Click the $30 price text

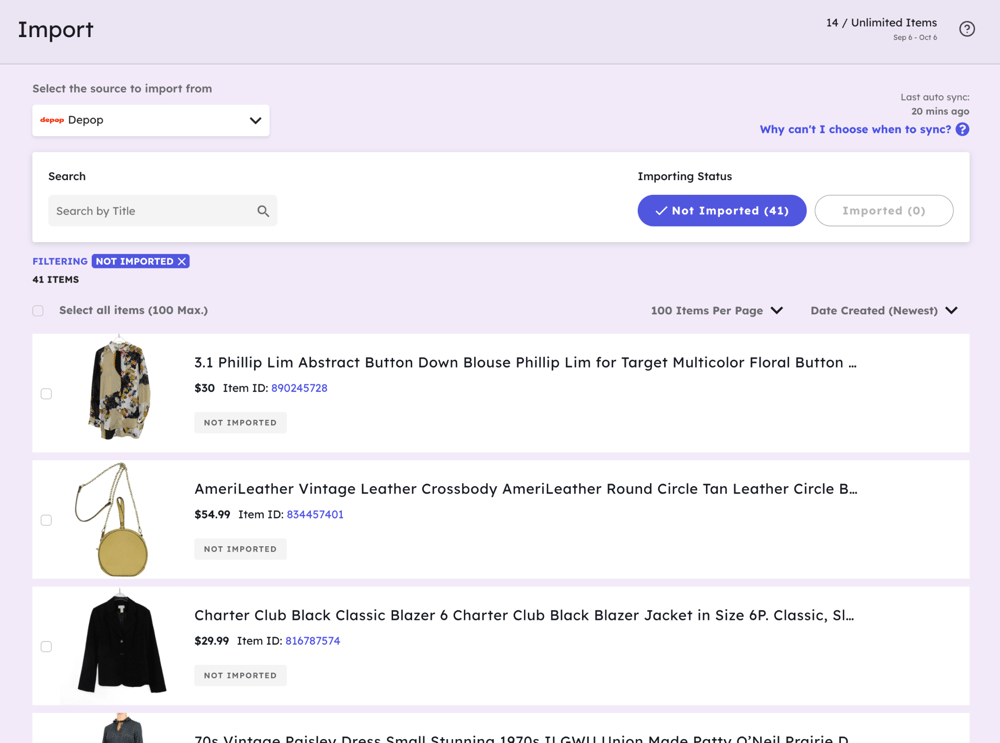point(205,388)
